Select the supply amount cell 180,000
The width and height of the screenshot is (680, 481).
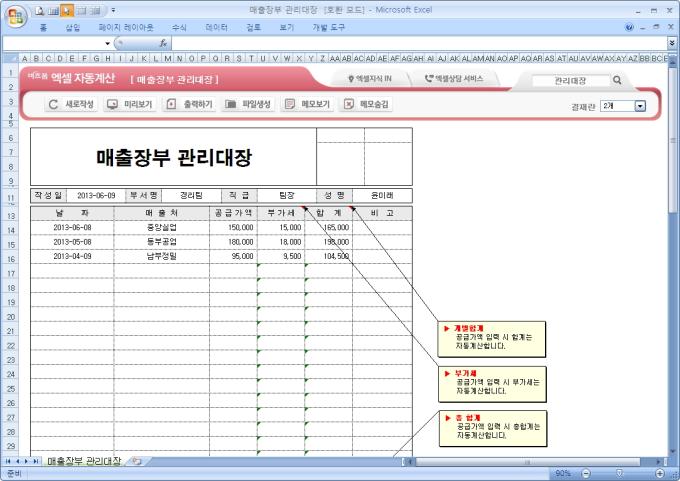[x=233, y=242]
